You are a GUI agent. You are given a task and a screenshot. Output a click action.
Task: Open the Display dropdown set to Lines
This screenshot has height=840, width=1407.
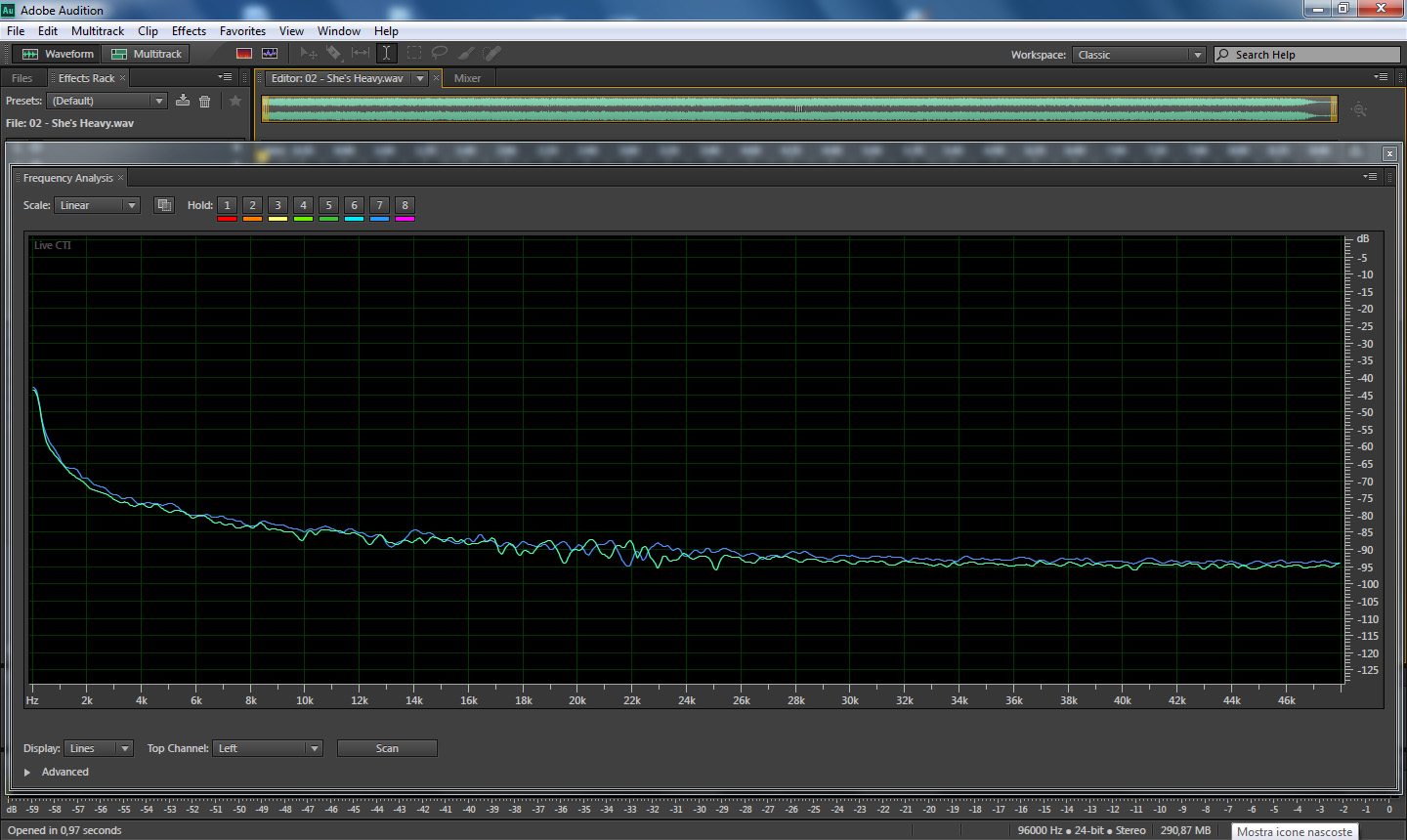click(x=98, y=748)
